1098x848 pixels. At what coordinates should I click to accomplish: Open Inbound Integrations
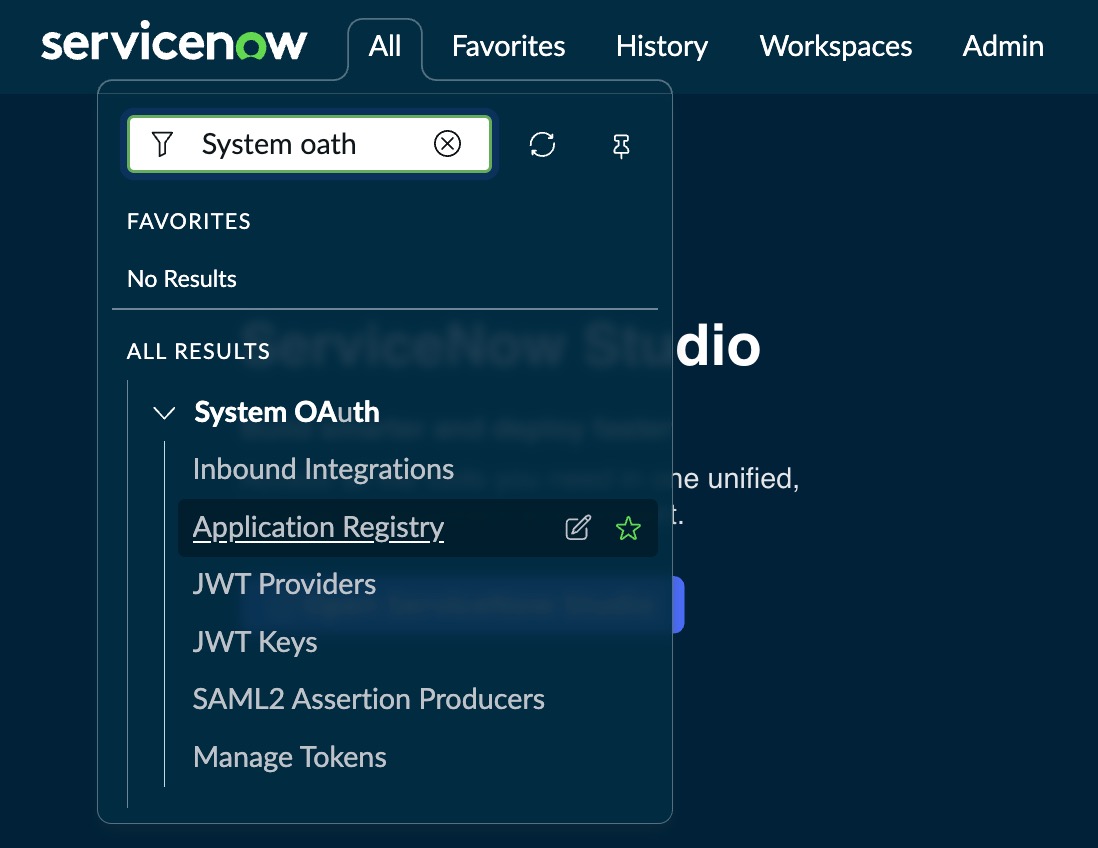(323, 469)
